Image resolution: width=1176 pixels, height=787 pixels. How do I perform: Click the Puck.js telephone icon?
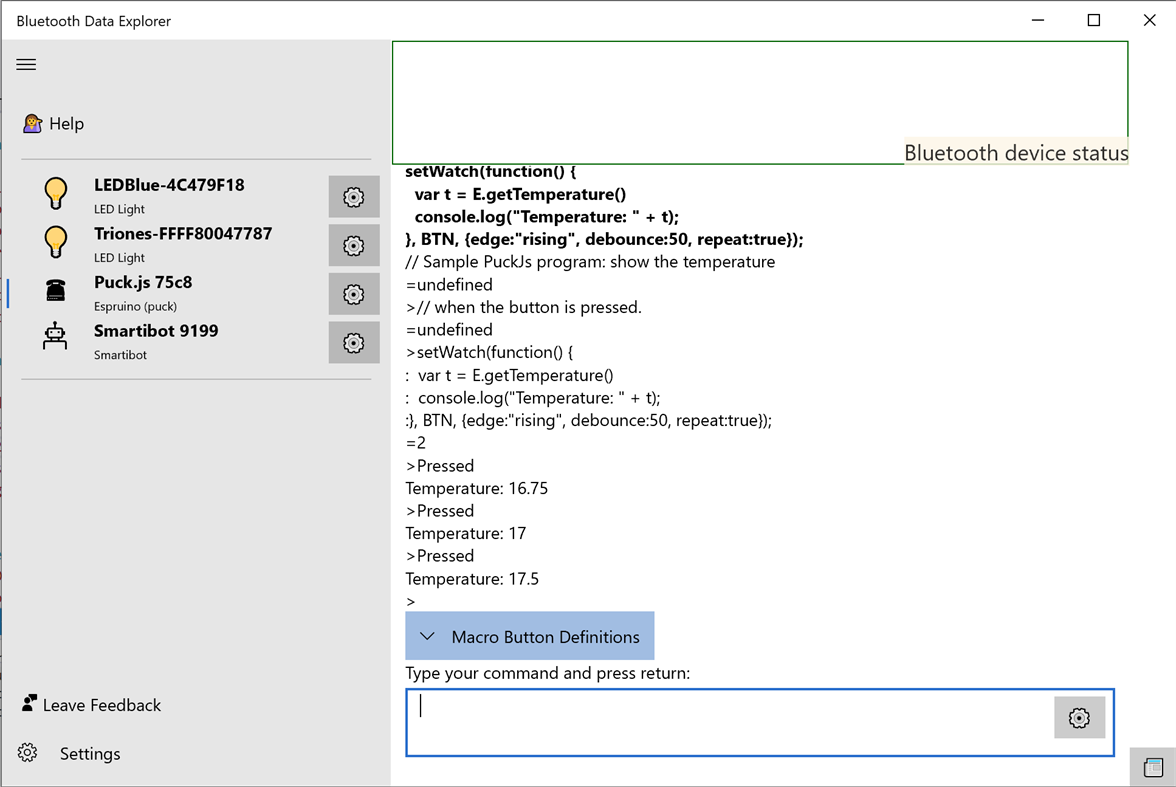point(55,290)
